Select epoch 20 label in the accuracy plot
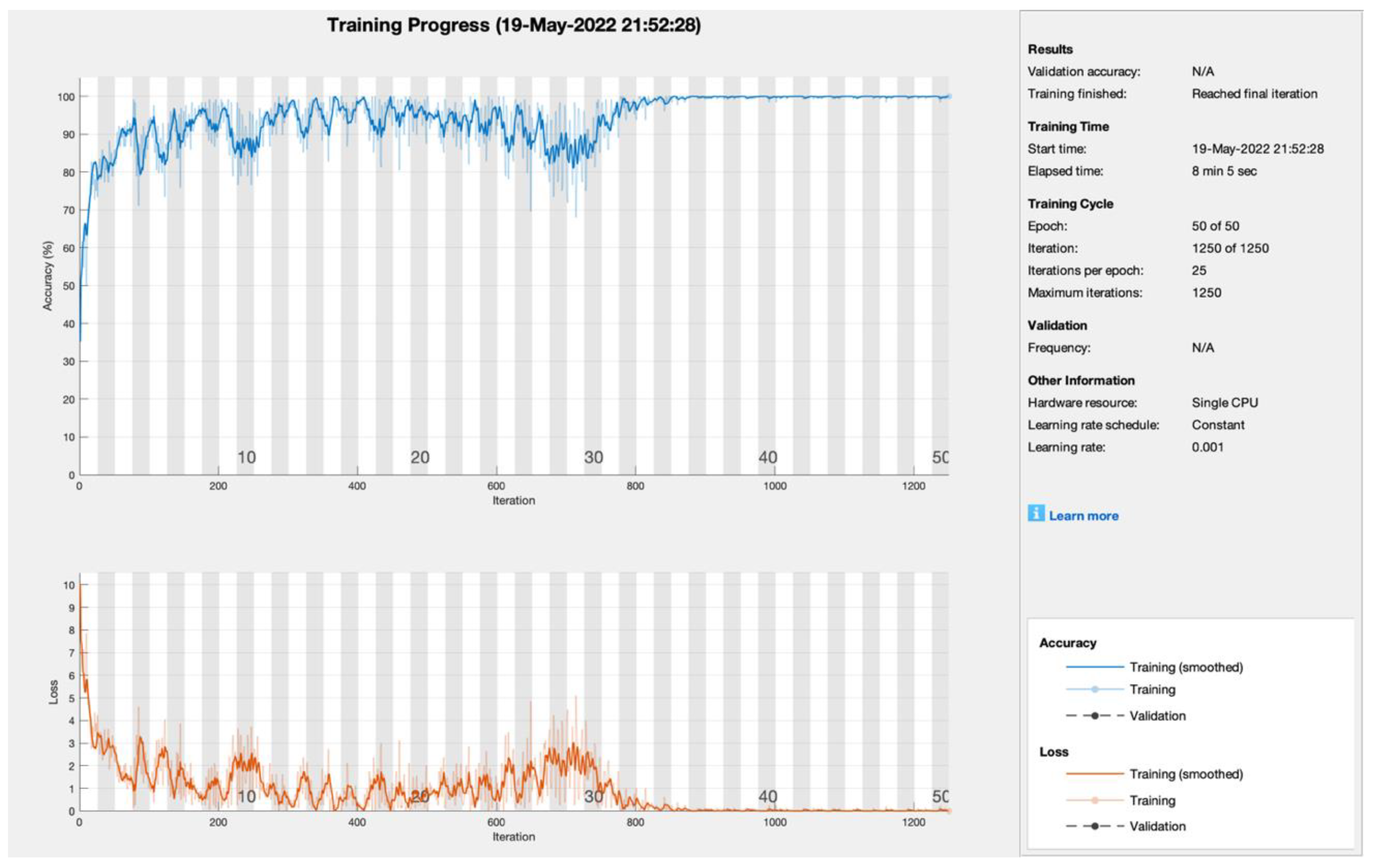 point(420,457)
